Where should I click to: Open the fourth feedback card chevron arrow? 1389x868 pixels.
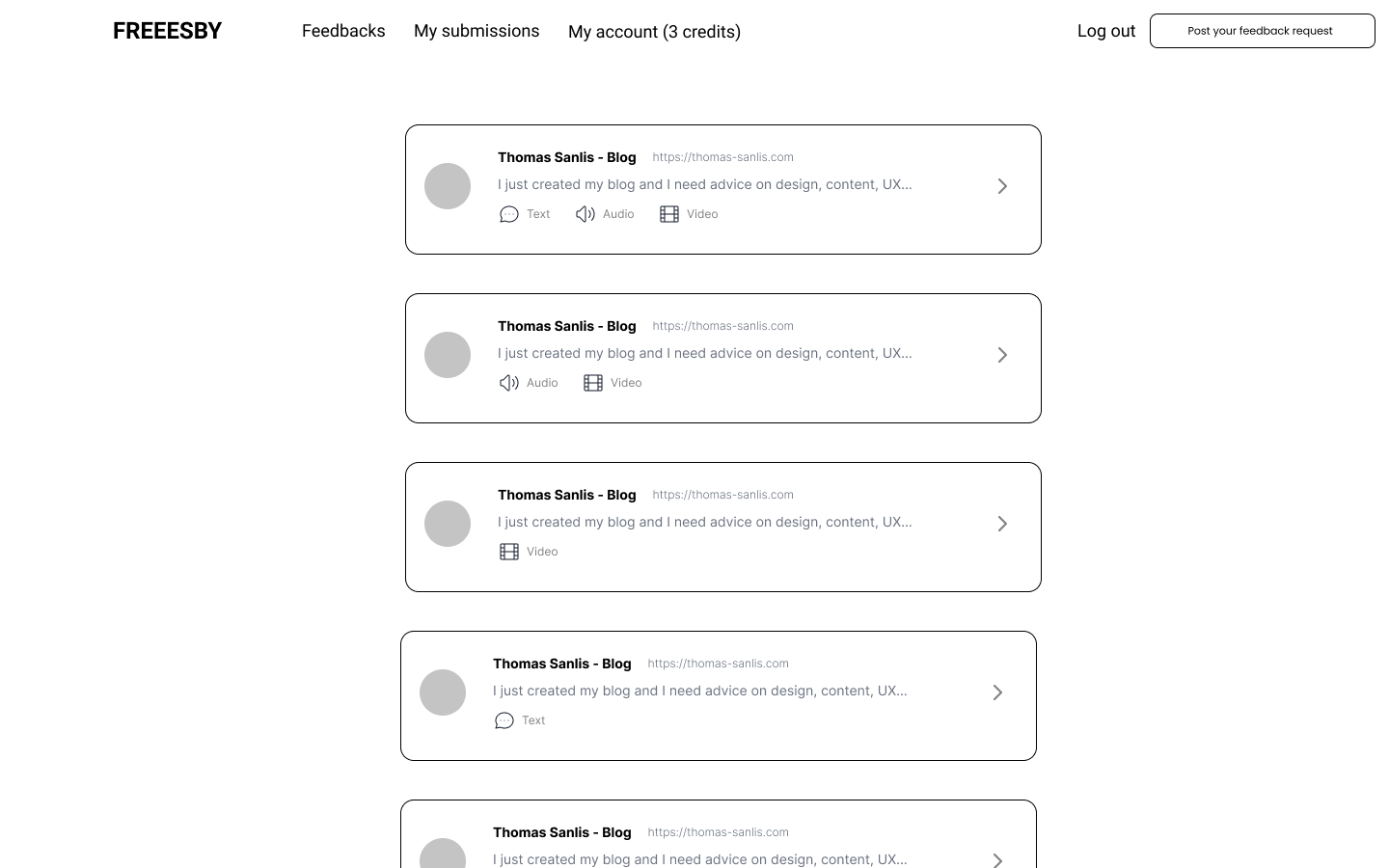coord(997,692)
